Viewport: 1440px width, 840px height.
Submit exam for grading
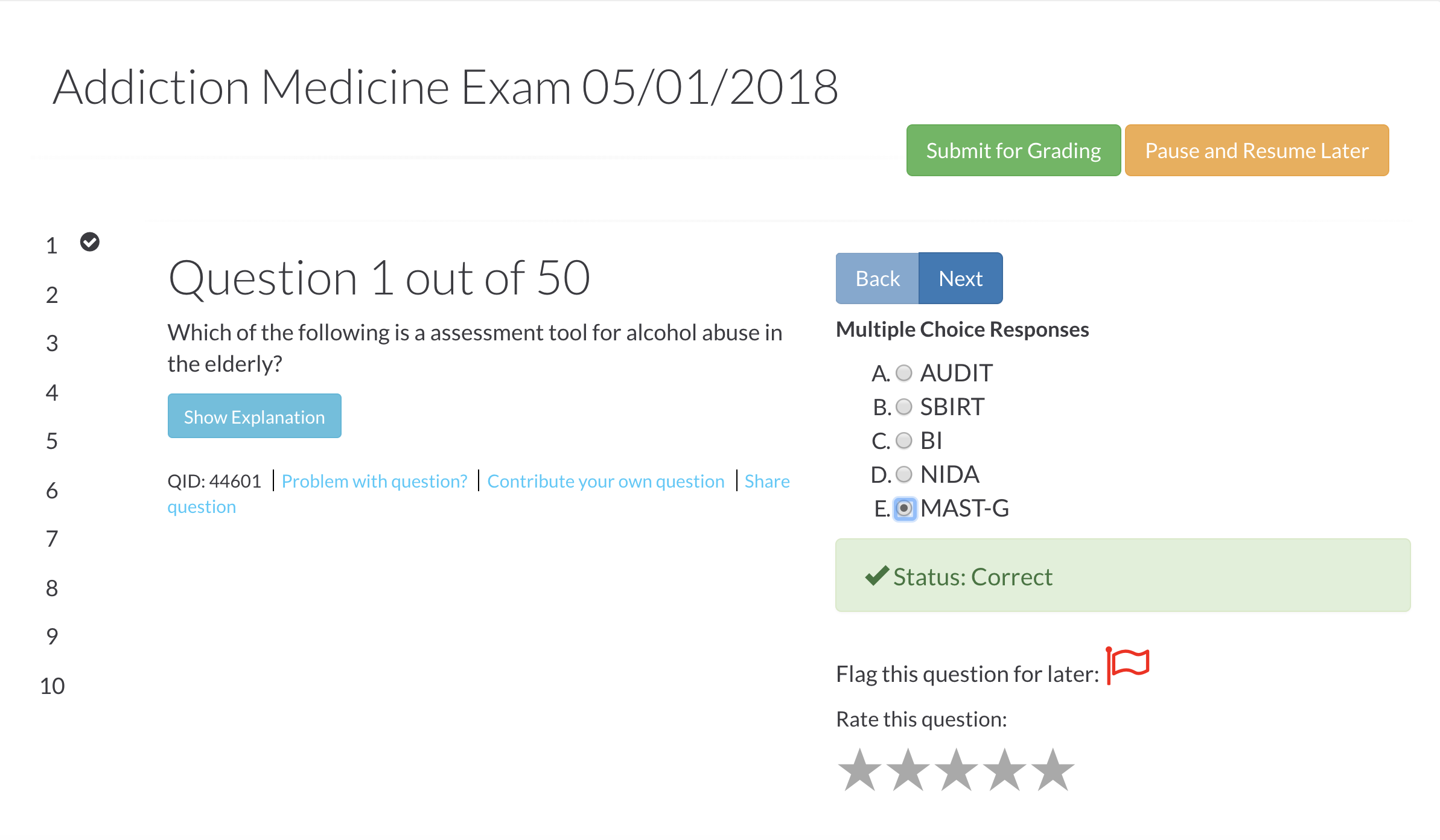[1013, 150]
